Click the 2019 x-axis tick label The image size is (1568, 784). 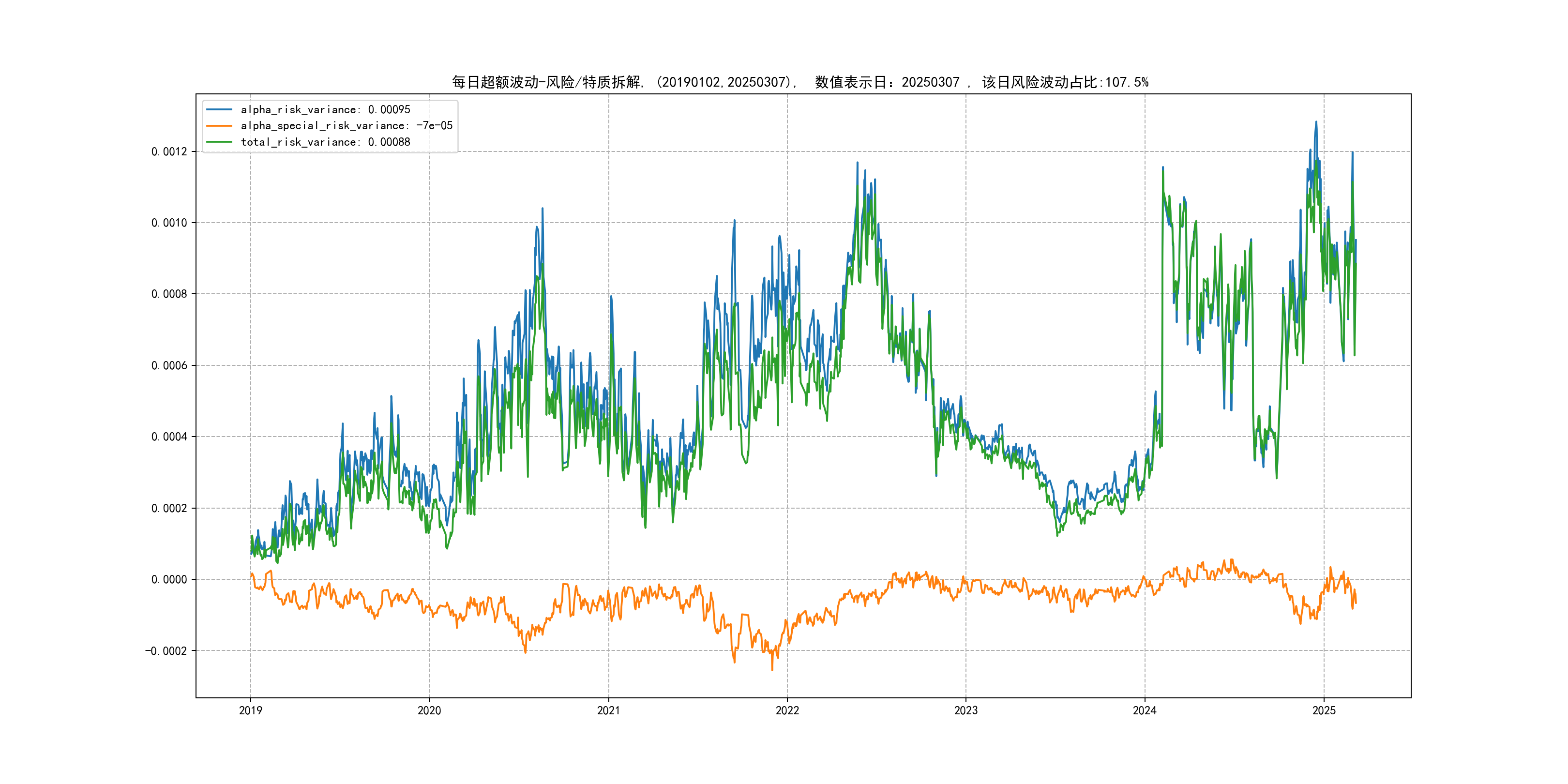pos(250,710)
